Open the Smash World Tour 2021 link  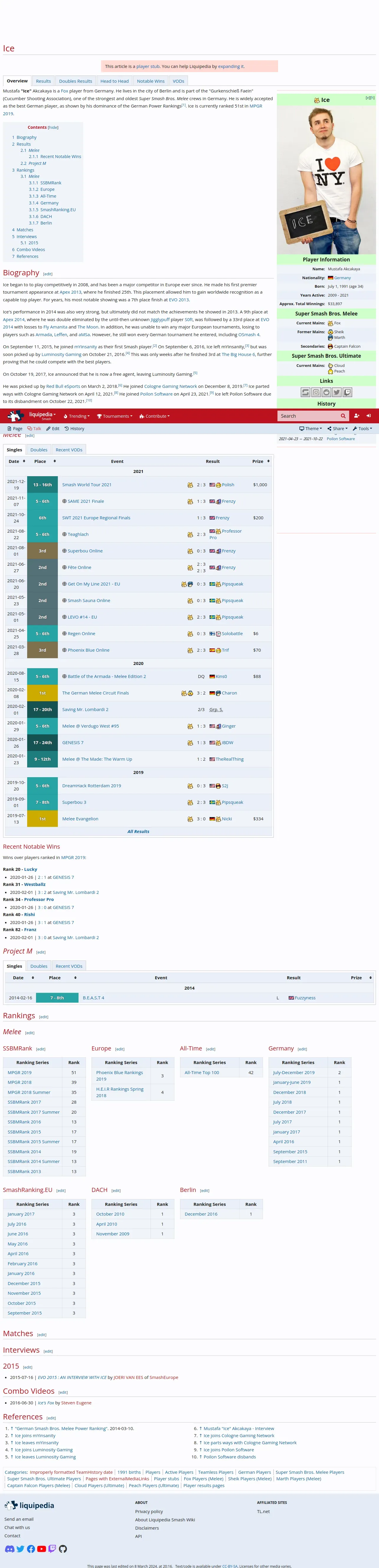click(86, 485)
